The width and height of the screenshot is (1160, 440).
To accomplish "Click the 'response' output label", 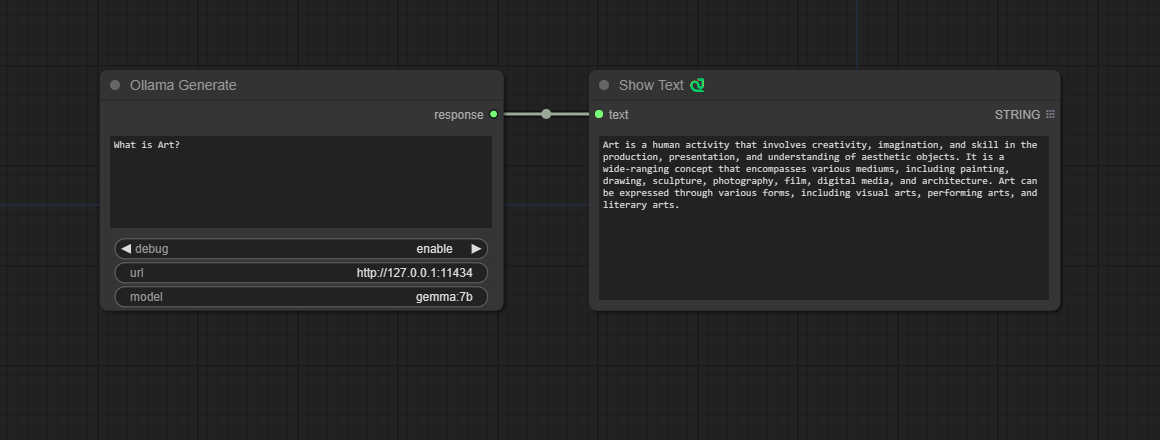I will tap(459, 115).
